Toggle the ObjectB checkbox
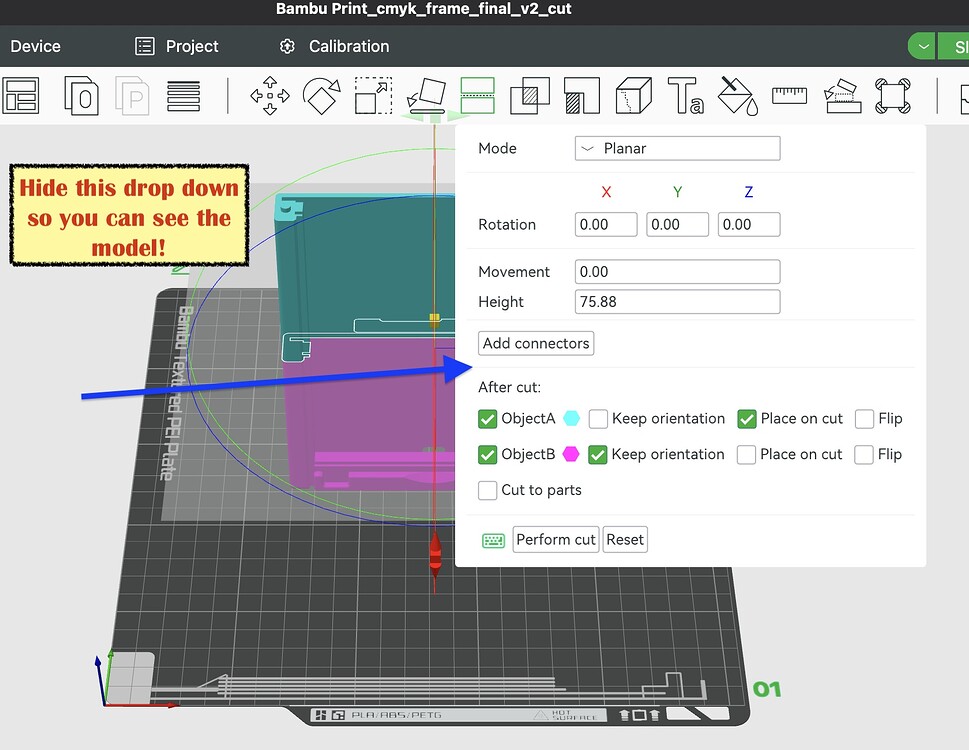This screenshot has height=750, width=969. pos(488,455)
